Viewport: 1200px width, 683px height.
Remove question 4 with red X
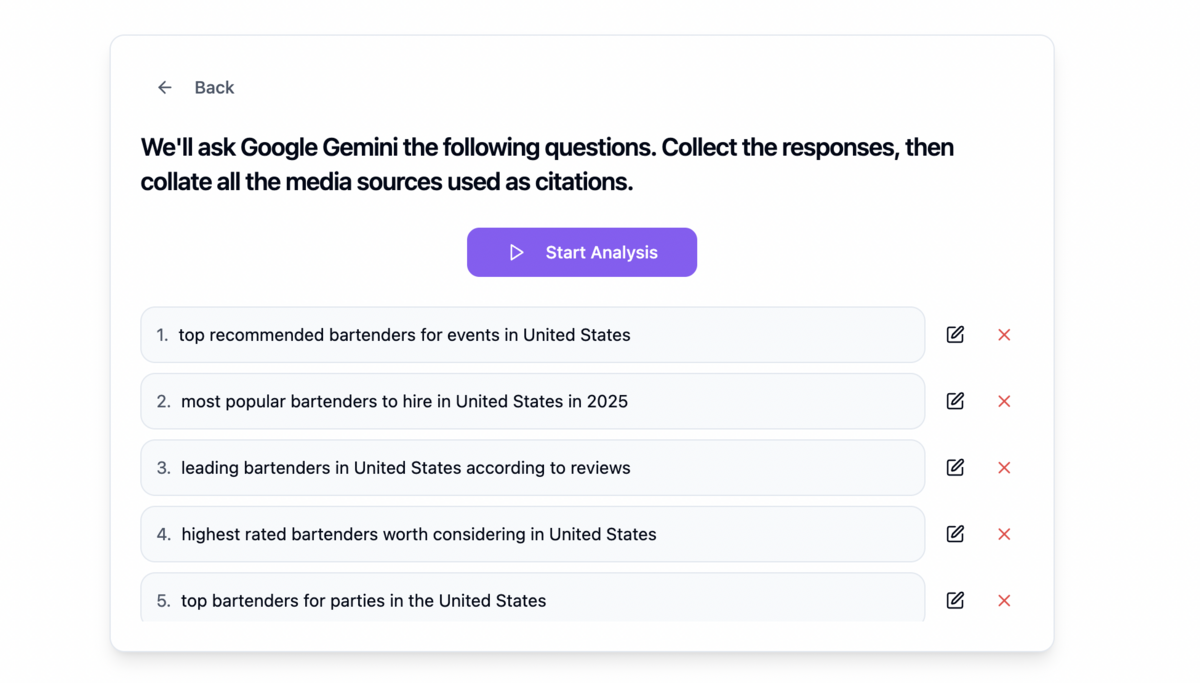pyautogui.click(x=1004, y=534)
